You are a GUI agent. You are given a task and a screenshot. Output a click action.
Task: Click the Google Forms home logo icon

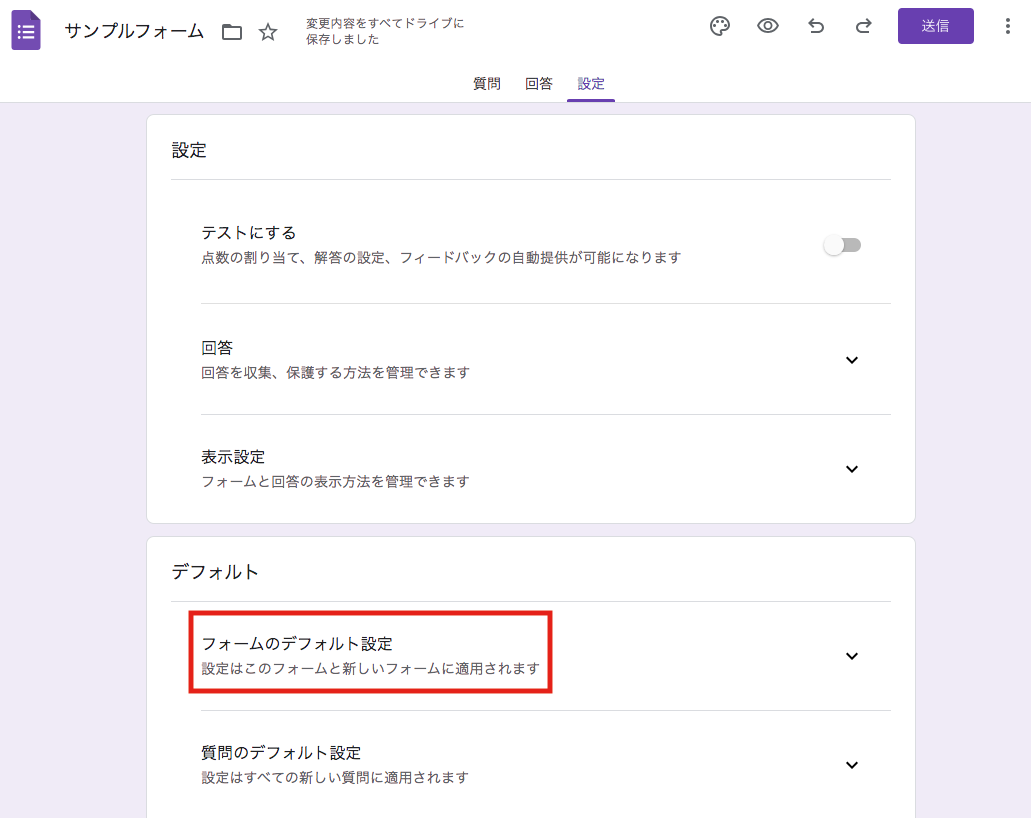point(26,30)
